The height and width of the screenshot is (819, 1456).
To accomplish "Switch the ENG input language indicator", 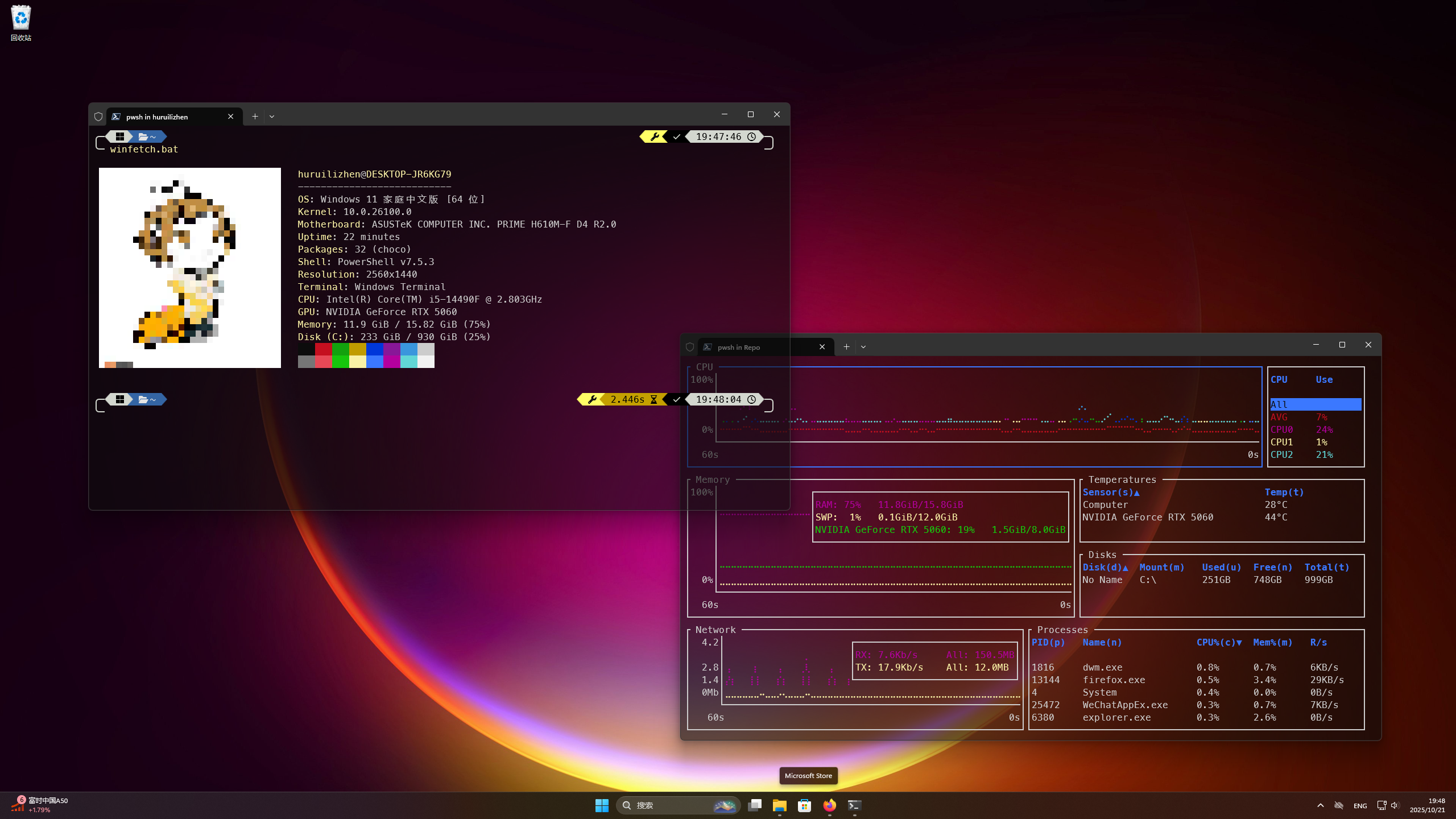I will point(1360,805).
